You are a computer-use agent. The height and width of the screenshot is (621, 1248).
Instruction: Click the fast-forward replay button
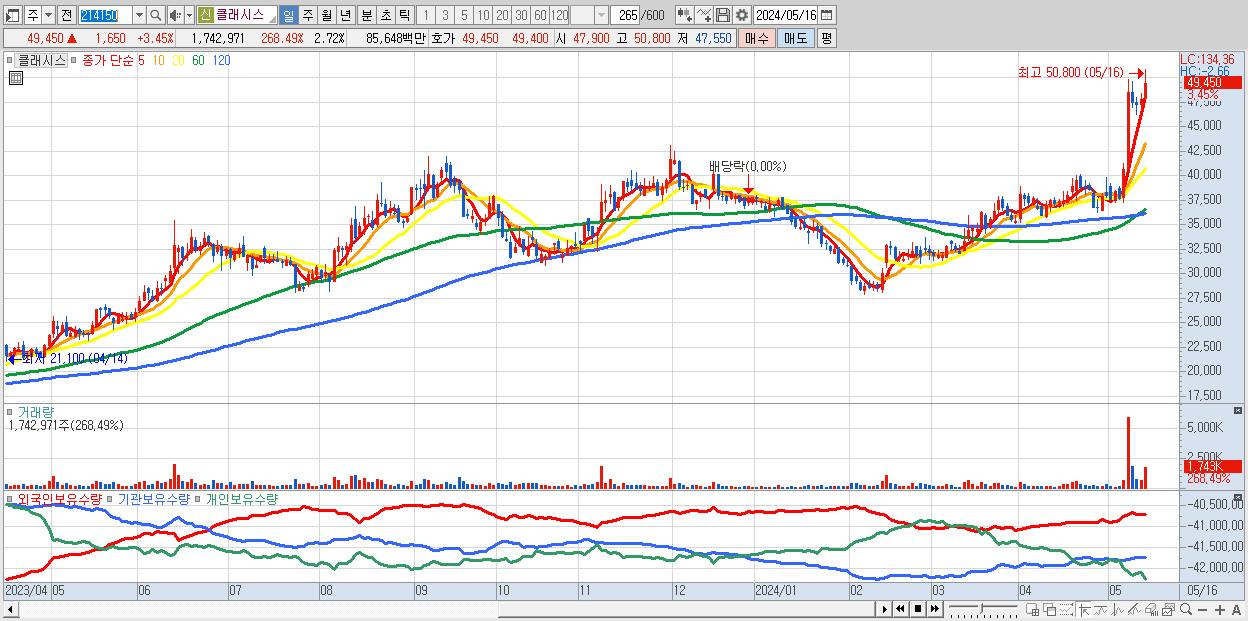(934, 609)
